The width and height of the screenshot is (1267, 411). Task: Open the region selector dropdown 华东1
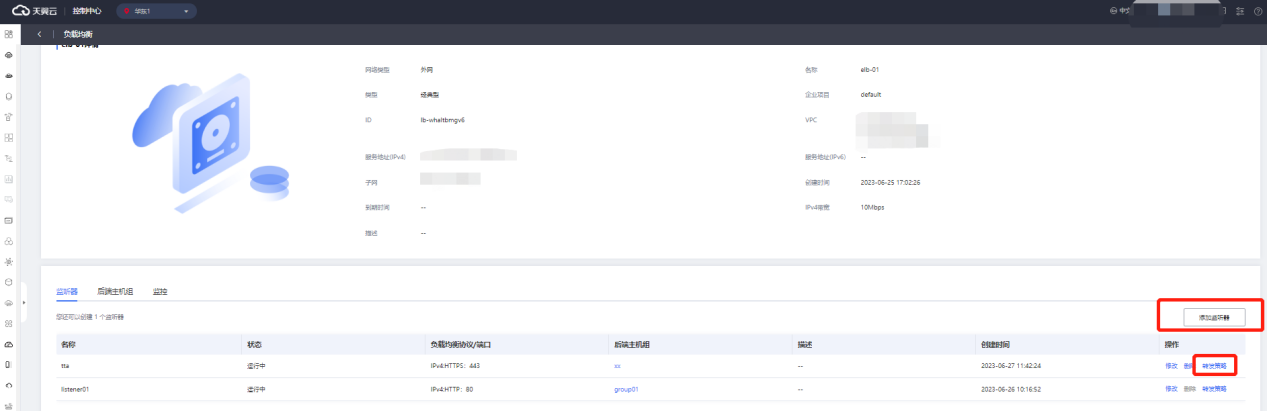[156, 11]
